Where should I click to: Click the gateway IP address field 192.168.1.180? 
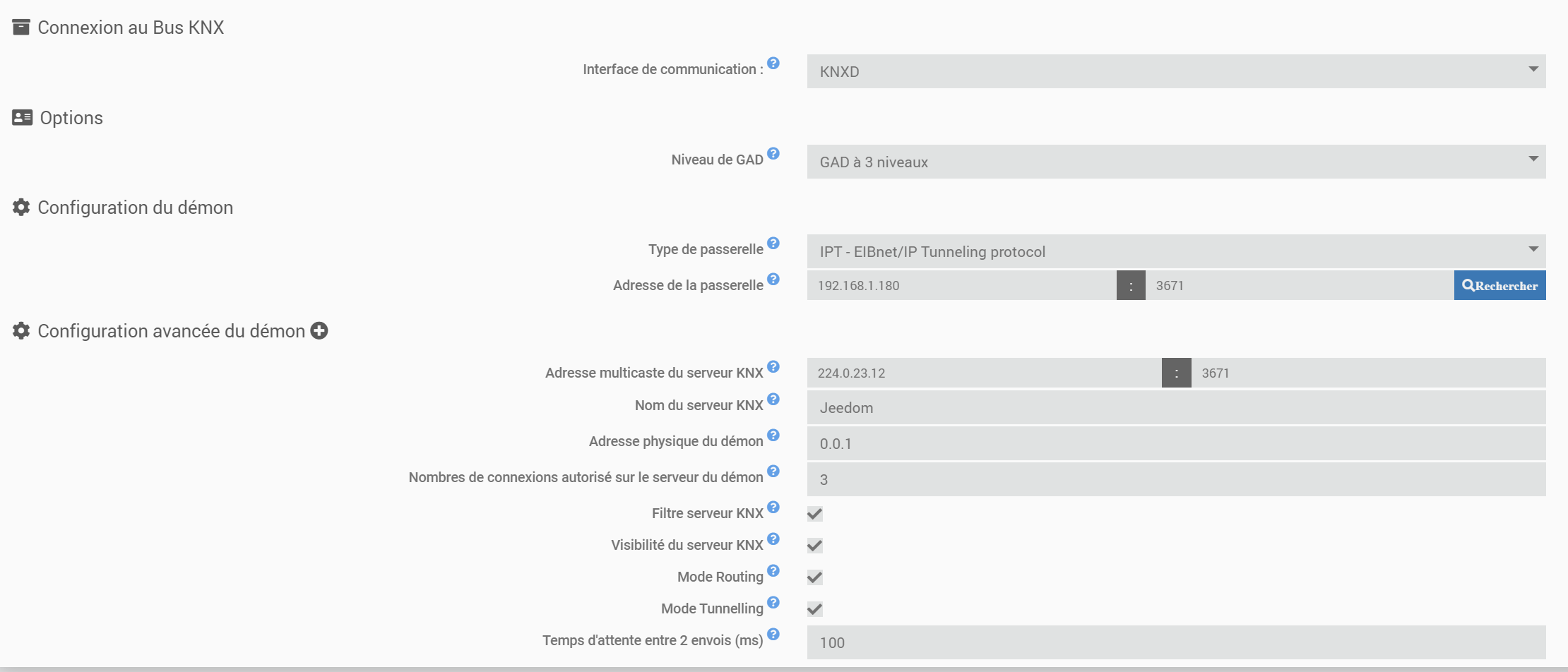[x=961, y=285]
